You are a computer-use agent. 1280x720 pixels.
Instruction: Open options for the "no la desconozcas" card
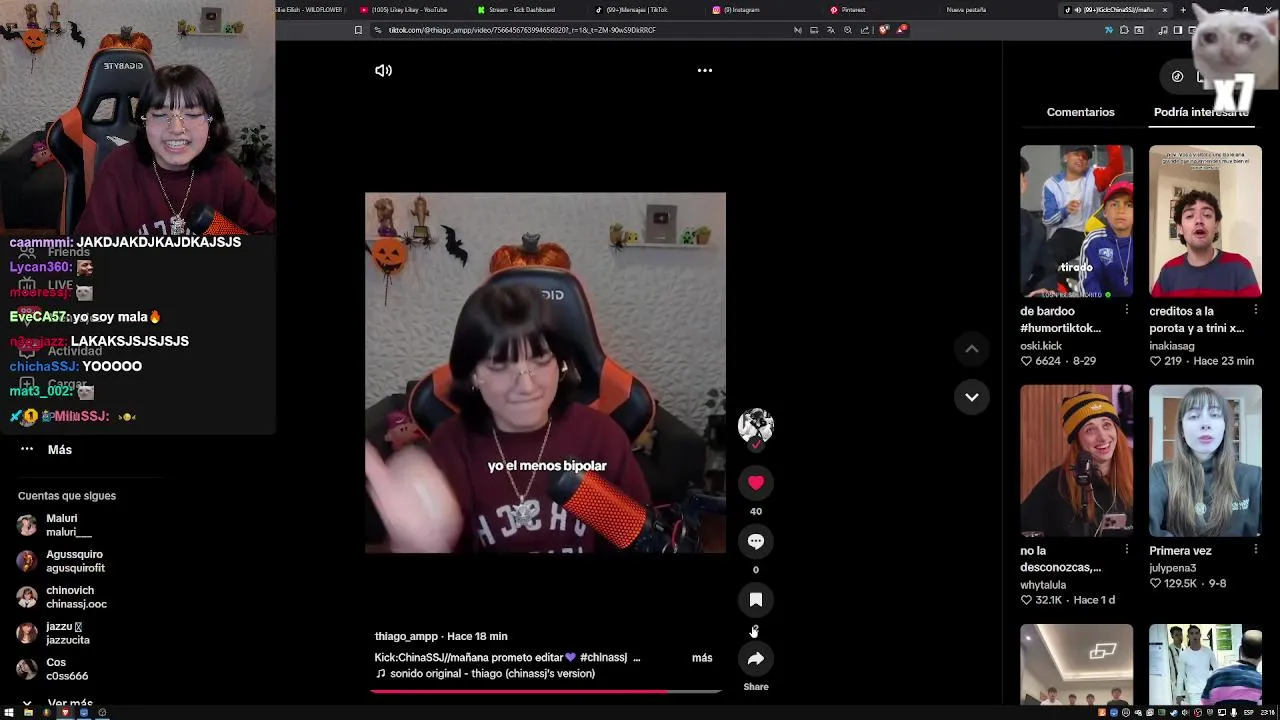(x=1127, y=549)
